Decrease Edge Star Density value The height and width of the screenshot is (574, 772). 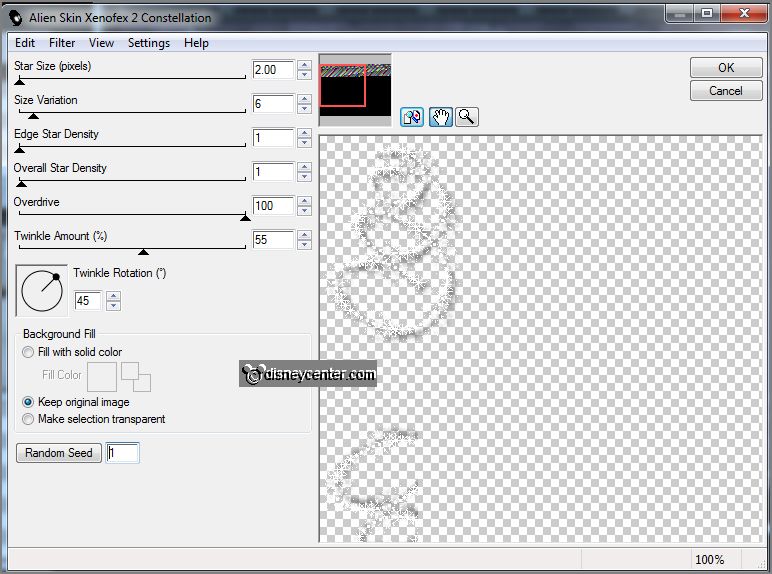coord(304,143)
